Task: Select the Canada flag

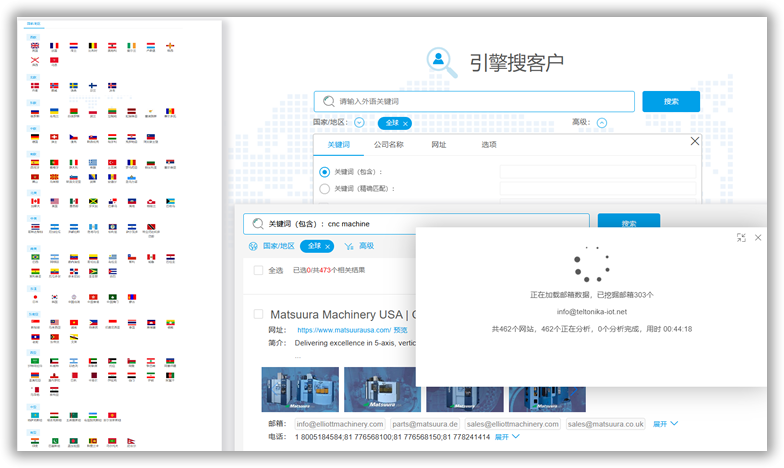Action: tap(35, 201)
